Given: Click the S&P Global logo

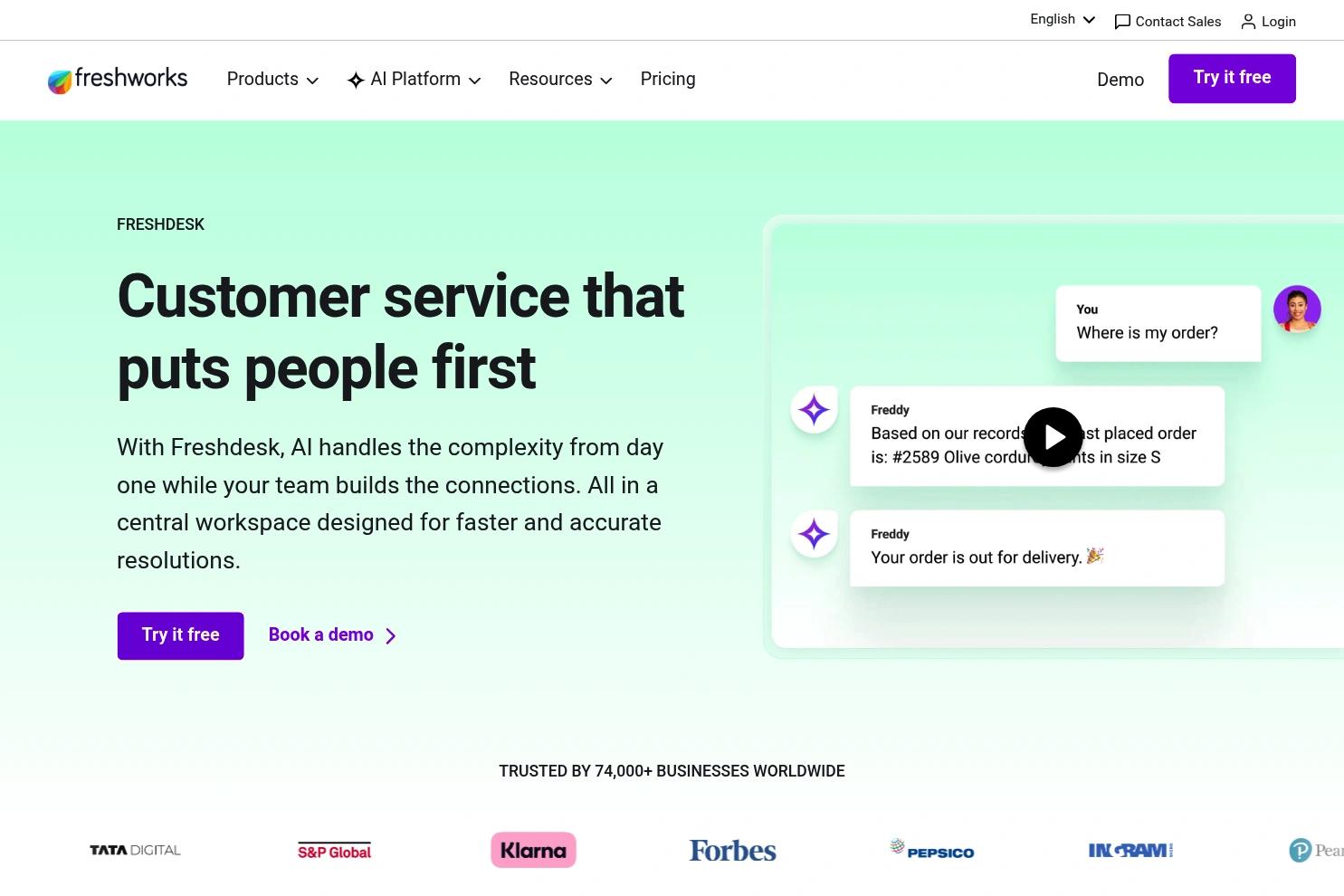Looking at the screenshot, I should tap(334, 850).
